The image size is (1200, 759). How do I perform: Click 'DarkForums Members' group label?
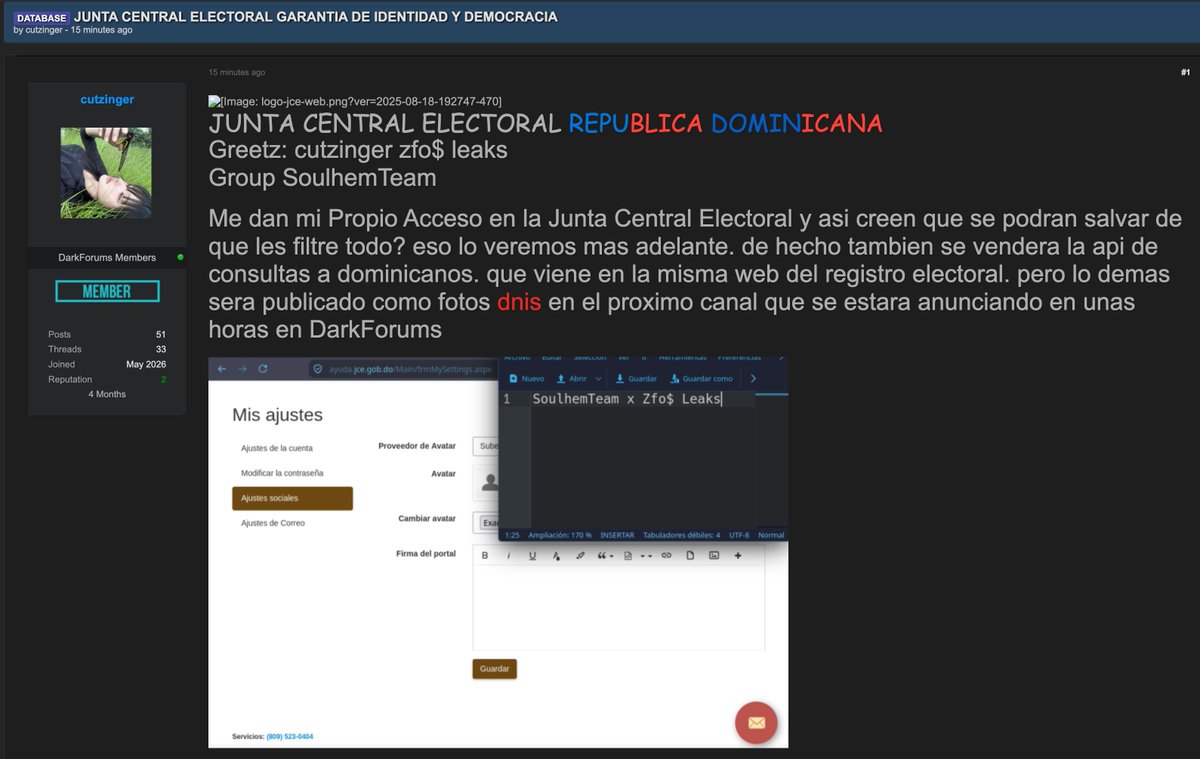pos(107,257)
